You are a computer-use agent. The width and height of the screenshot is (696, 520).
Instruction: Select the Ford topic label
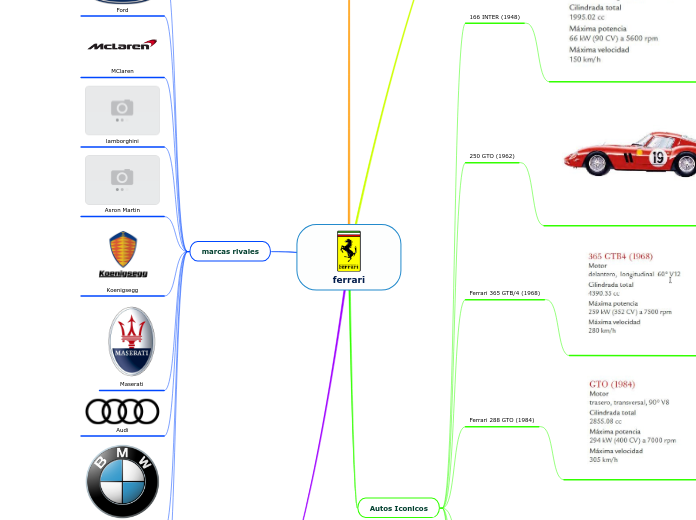(x=122, y=10)
